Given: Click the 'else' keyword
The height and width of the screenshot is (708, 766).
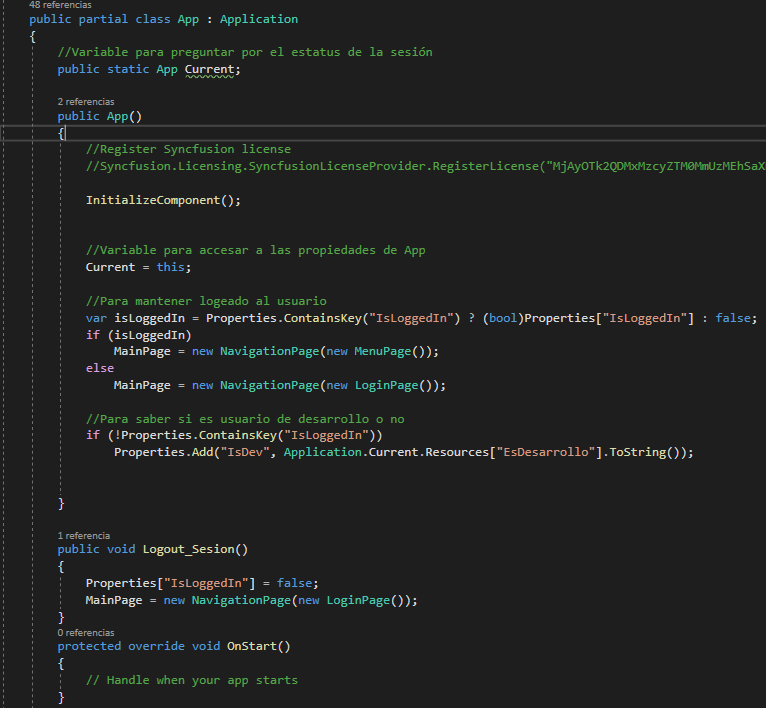Looking at the screenshot, I should click(100, 368).
